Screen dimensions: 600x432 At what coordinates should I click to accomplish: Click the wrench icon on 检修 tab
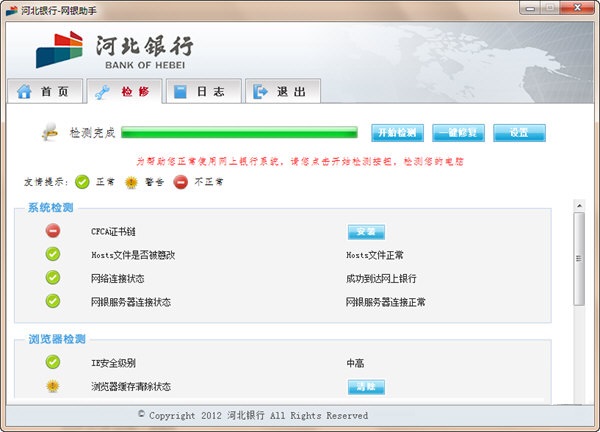102,92
